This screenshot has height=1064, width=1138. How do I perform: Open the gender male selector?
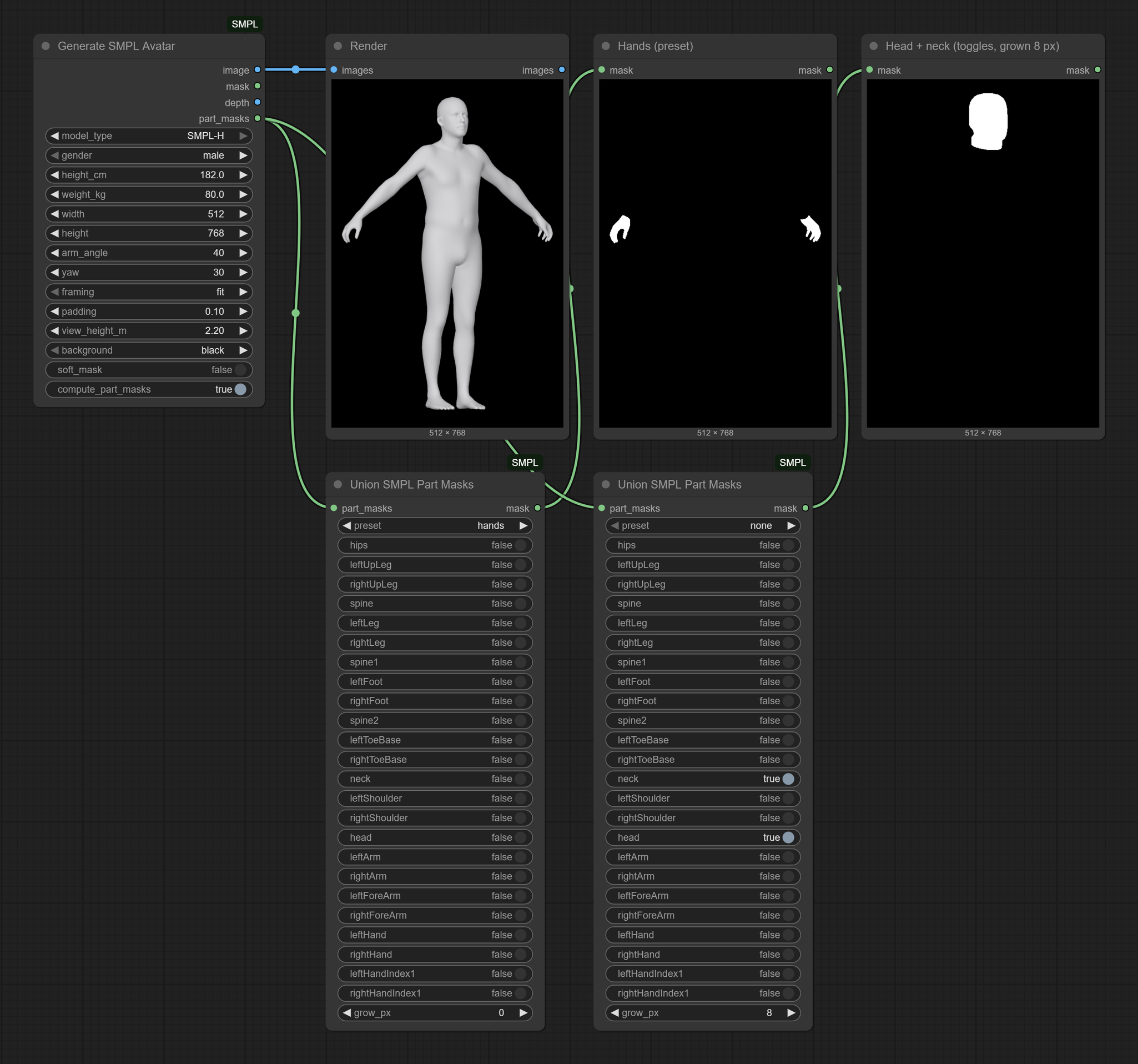tap(149, 155)
